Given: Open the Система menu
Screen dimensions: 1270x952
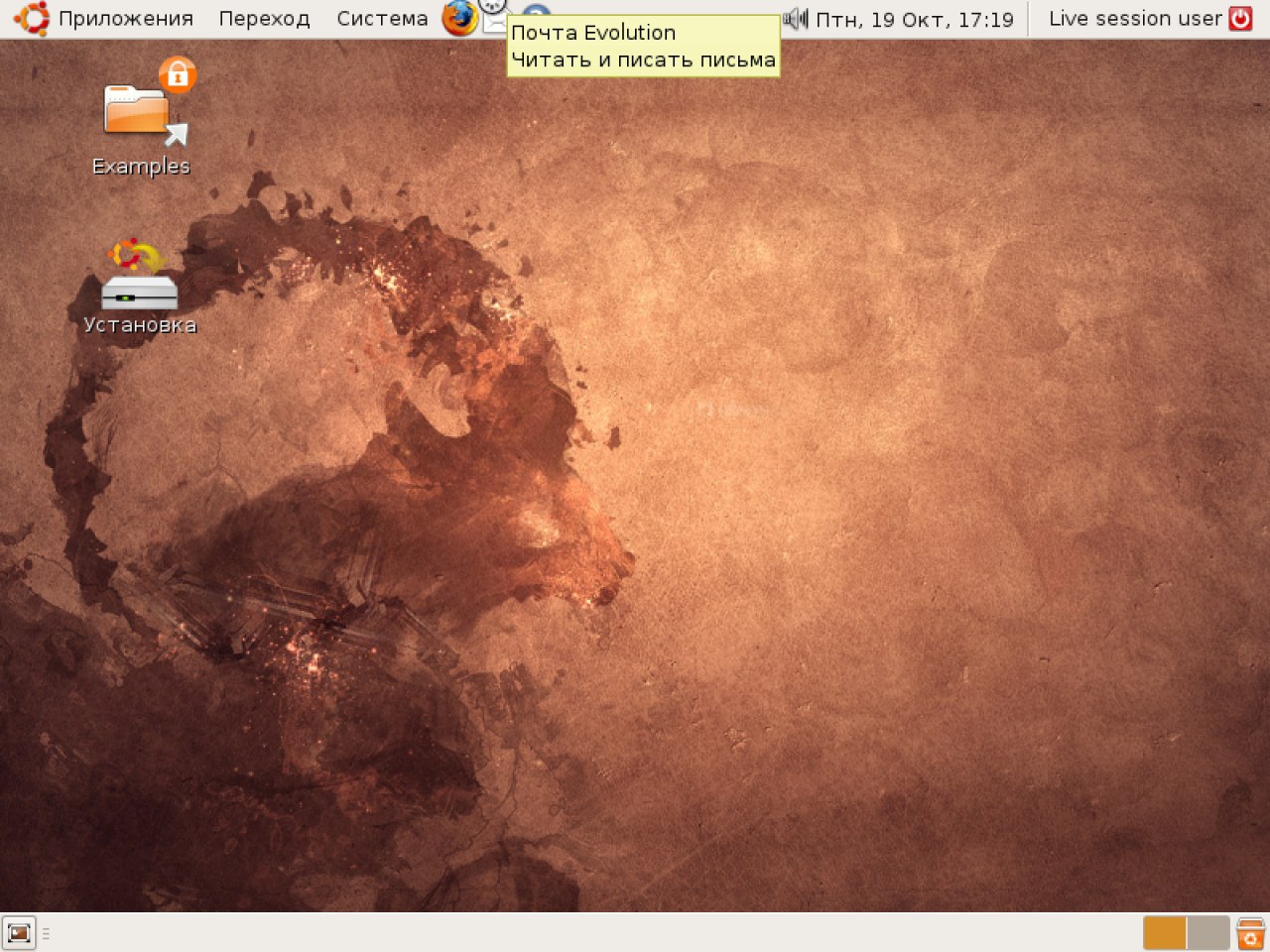Looking at the screenshot, I should pos(382,18).
